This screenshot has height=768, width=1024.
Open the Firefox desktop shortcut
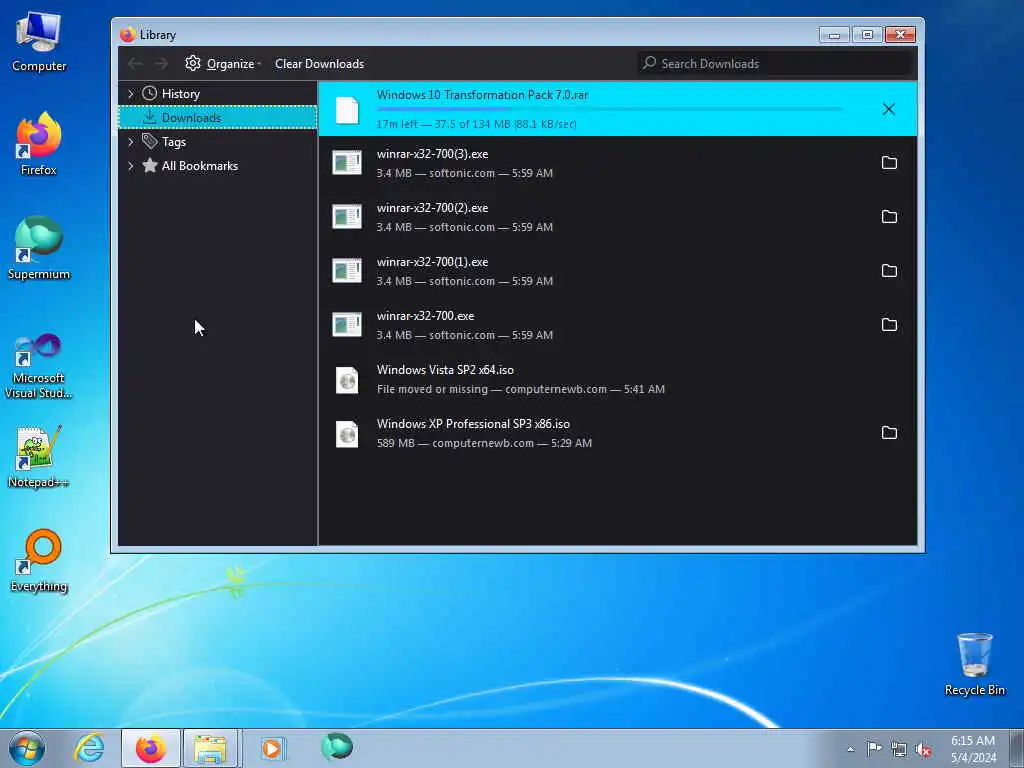(39, 144)
